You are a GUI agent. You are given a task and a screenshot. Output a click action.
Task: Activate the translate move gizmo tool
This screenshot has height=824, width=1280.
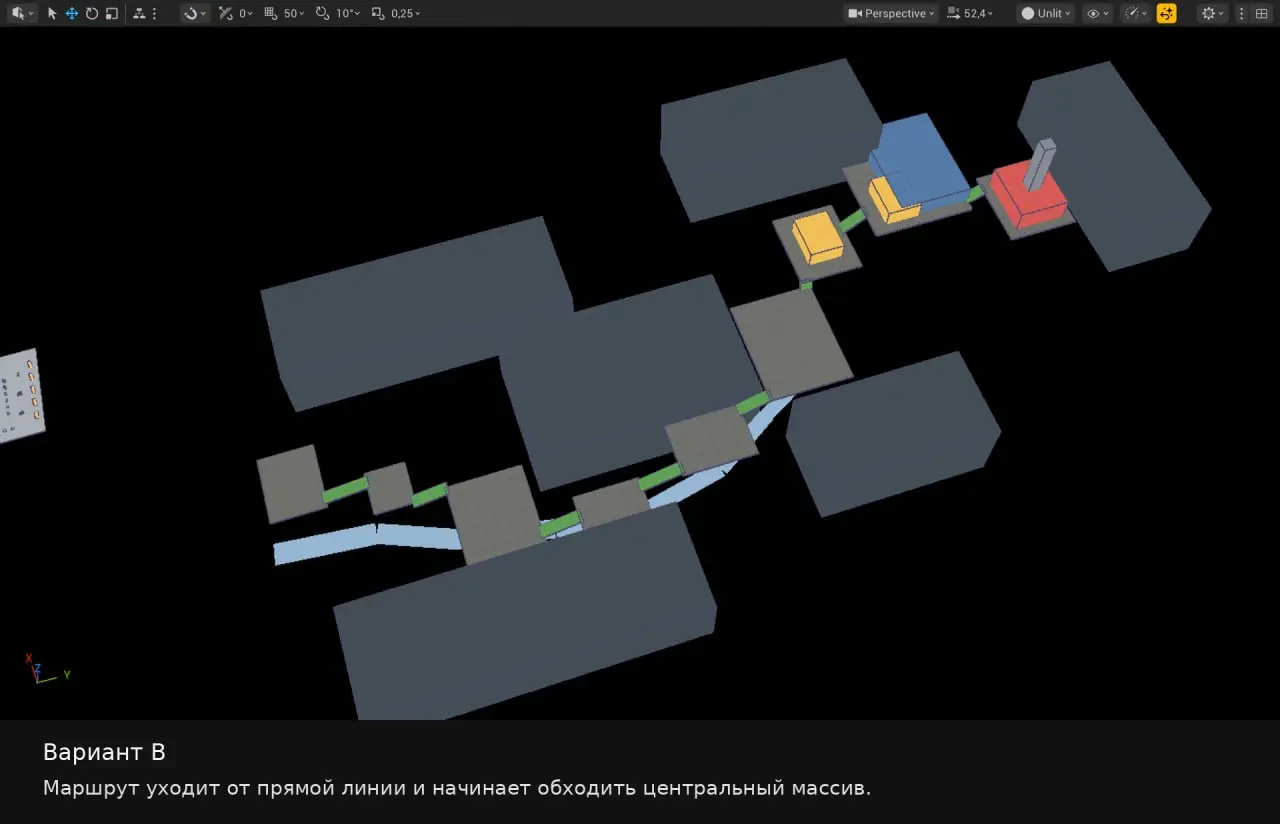72,14
